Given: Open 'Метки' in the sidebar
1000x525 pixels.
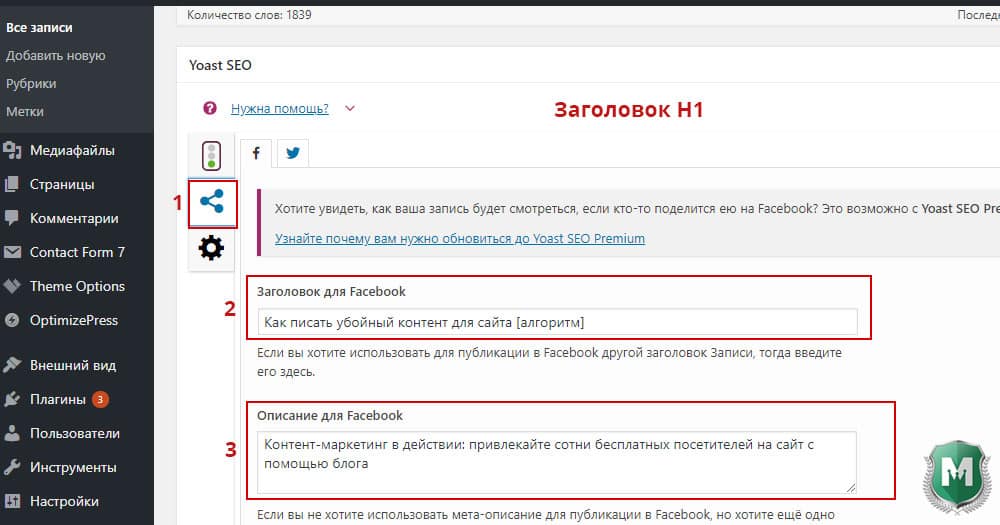Looking at the screenshot, I should point(25,112).
